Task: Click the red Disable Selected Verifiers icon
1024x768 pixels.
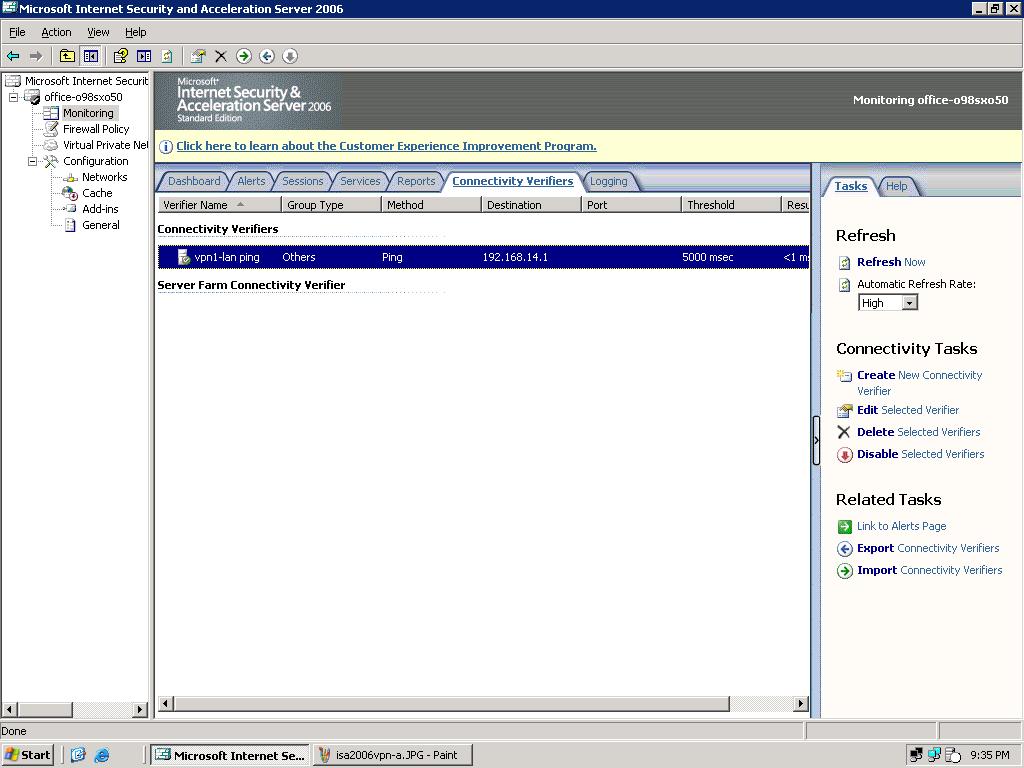Action: (x=844, y=455)
